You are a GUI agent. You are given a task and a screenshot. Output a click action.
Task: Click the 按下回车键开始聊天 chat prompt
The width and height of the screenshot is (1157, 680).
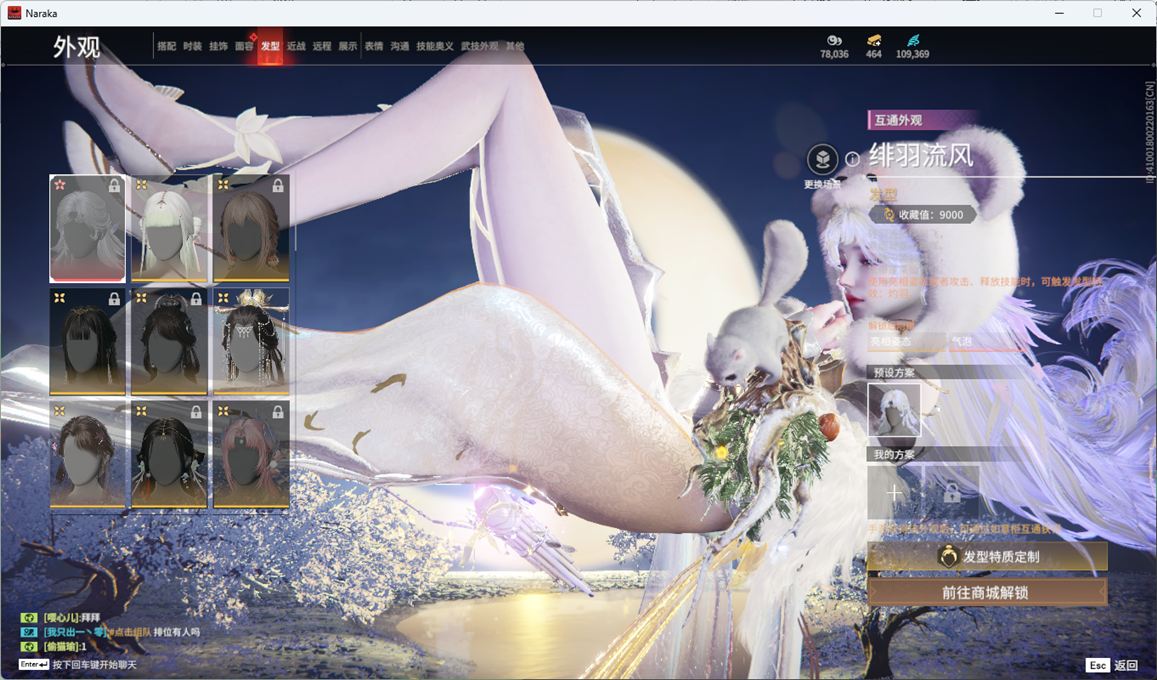94,665
